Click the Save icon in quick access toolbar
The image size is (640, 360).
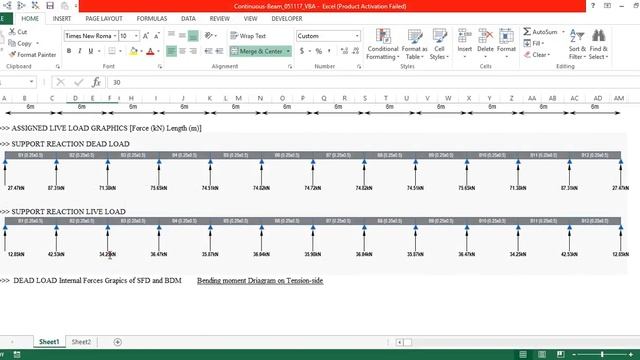click(50, 6)
